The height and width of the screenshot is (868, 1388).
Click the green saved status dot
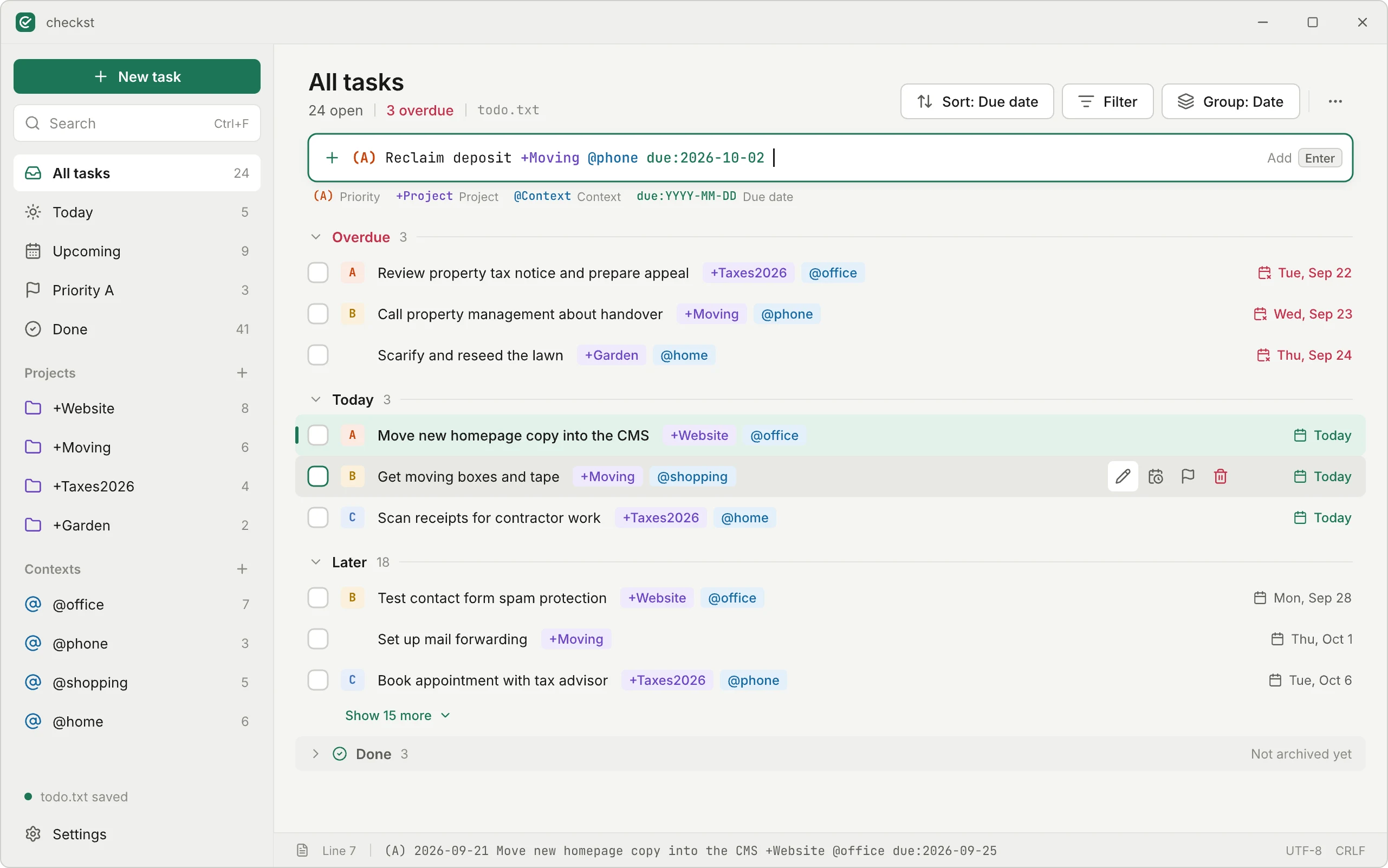point(28,796)
